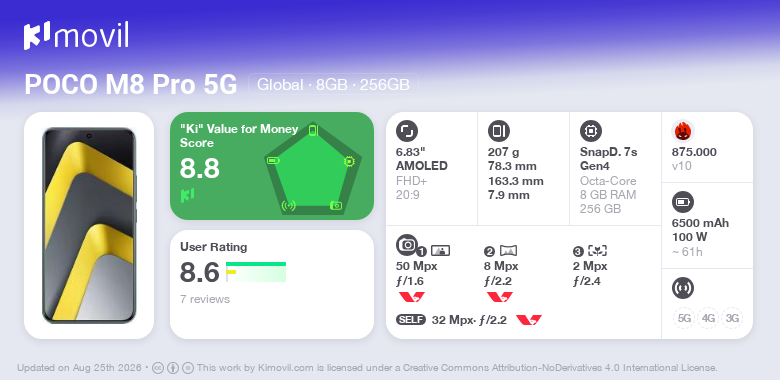Select the 4G network badge
This screenshot has width=780, height=380.
pos(708,318)
